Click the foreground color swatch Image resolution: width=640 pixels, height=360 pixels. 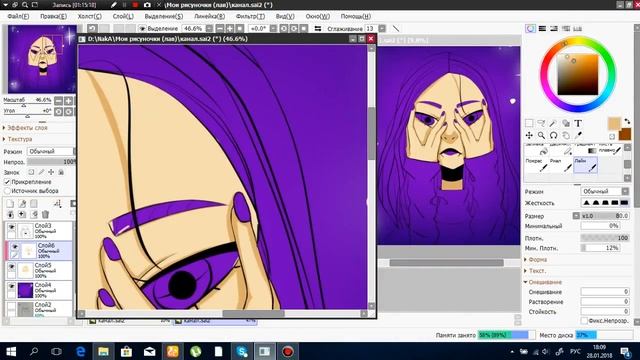[614, 123]
